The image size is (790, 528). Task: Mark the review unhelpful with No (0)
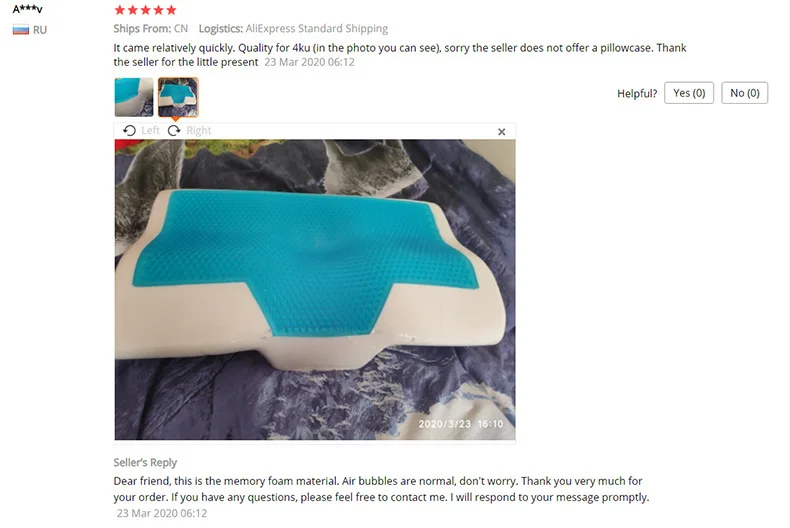click(745, 93)
